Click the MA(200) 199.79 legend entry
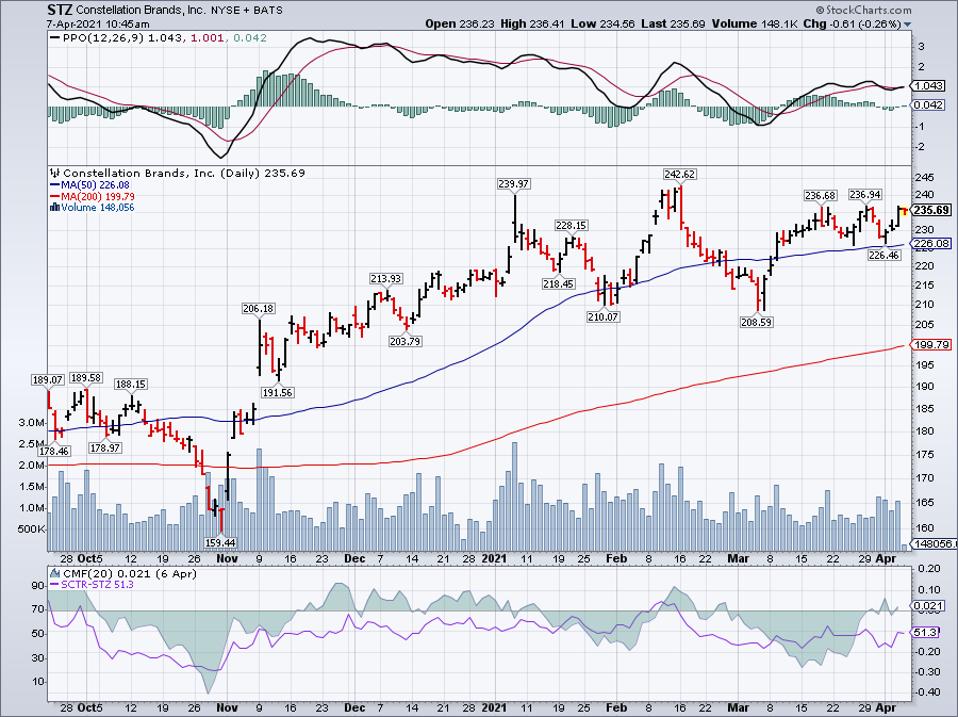The width and height of the screenshot is (958, 717). 92,197
